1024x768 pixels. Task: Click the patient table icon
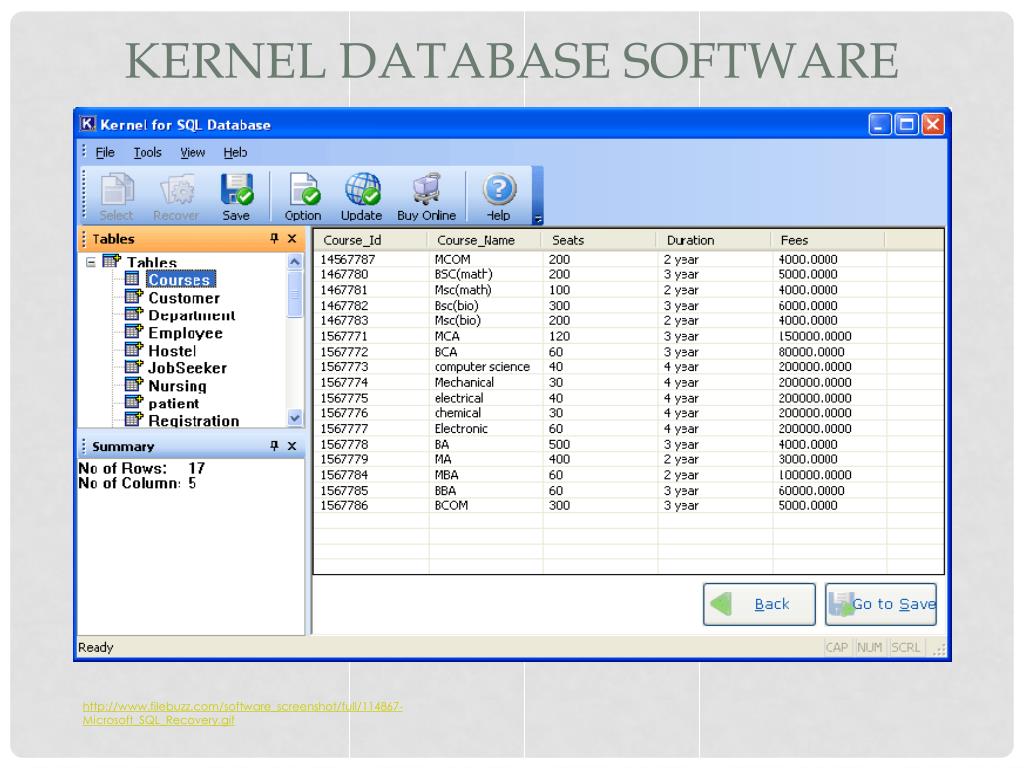(x=134, y=402)
